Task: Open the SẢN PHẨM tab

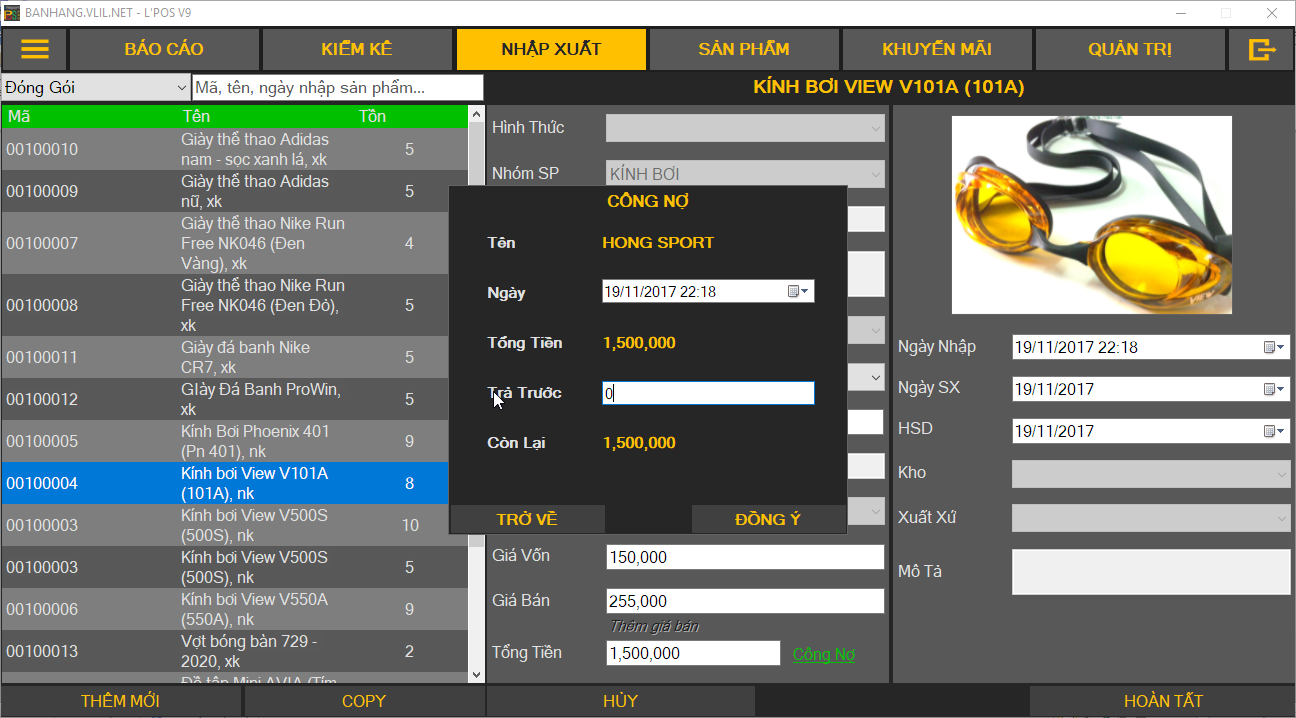Action: 743,49
